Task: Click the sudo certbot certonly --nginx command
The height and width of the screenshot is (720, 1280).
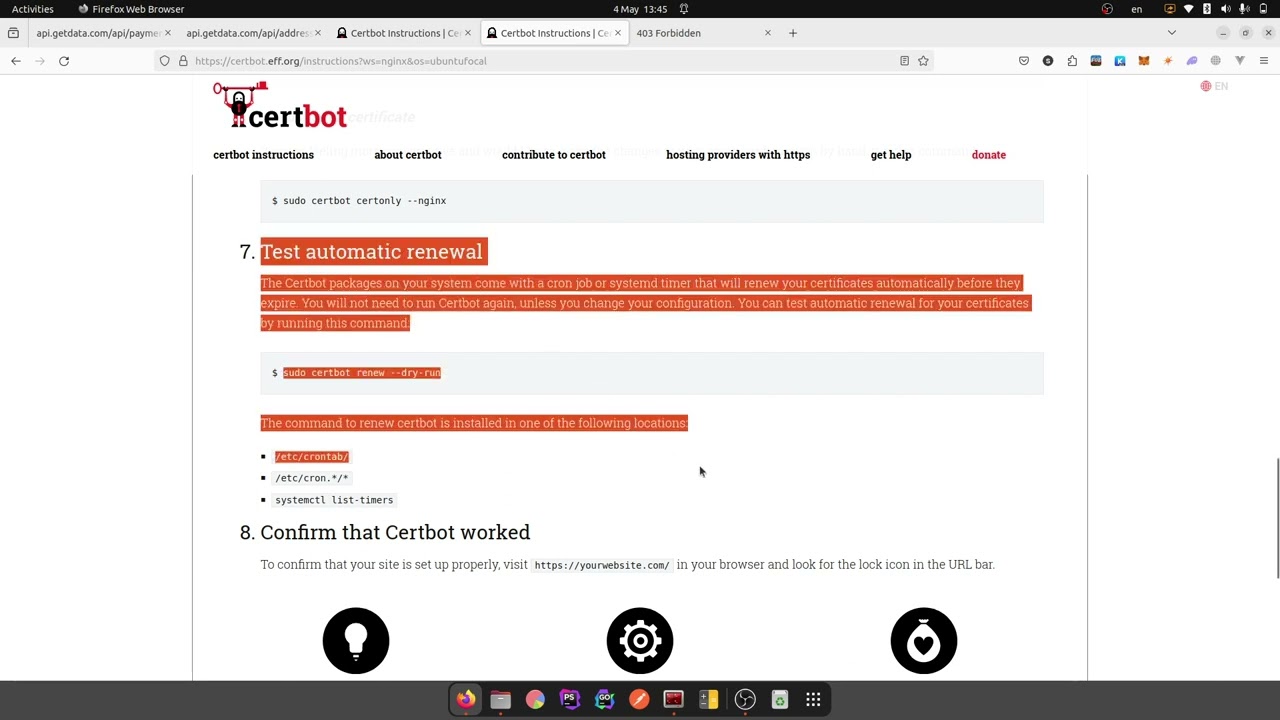Action: click(365, 201)
